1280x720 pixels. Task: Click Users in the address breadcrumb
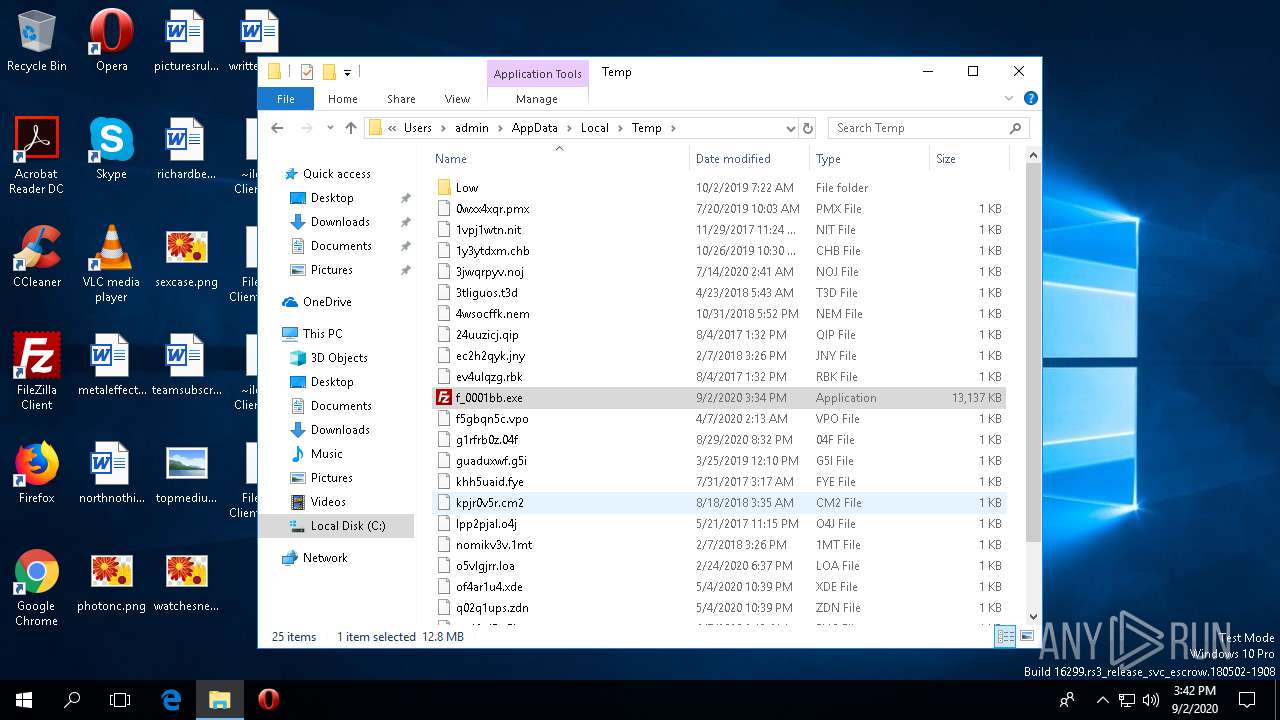tap(417, 128)
